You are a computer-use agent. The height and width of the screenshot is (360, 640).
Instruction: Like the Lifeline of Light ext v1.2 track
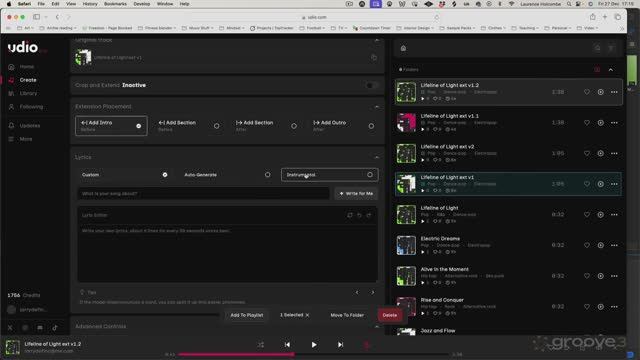point(587,92)
